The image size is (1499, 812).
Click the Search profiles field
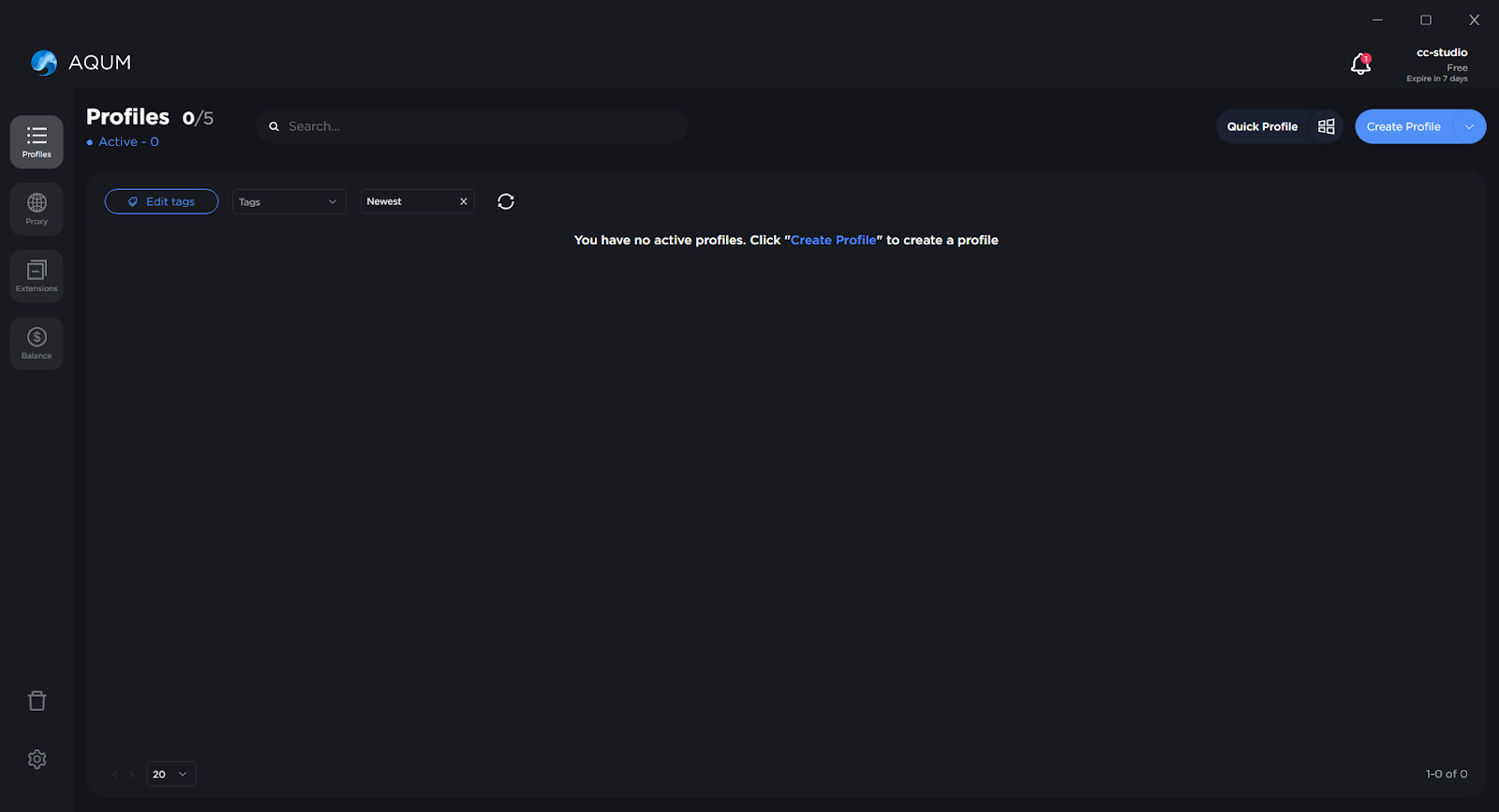(x=472, y=126)
